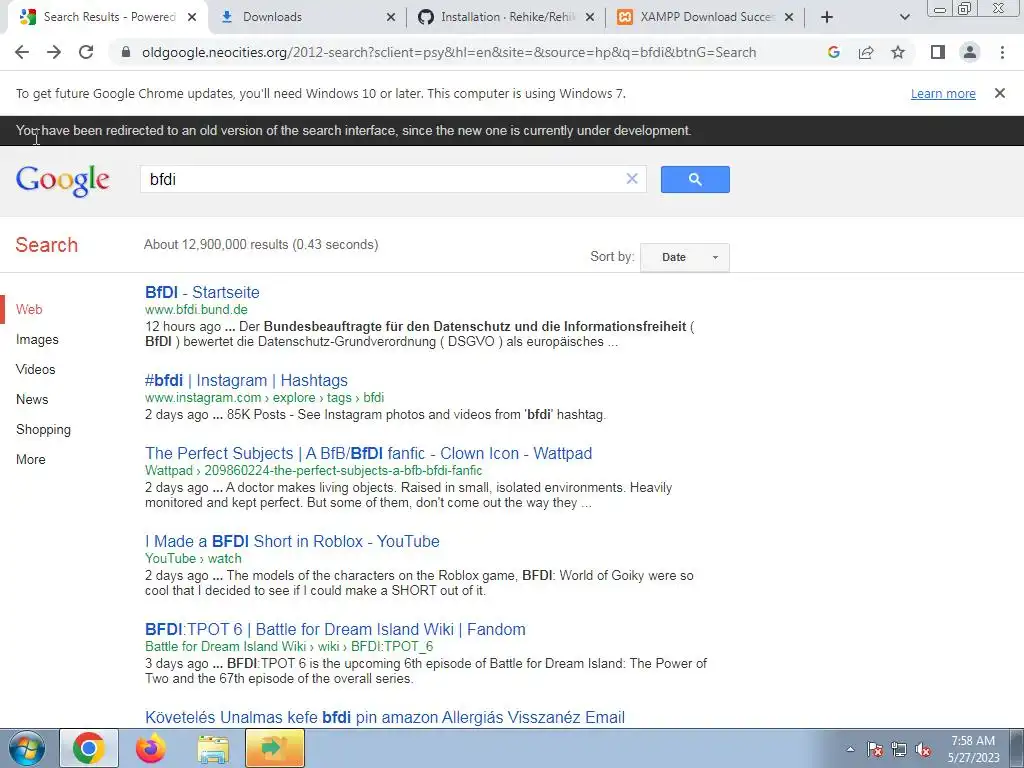Switch to the XAMPP Download Success tab
Image resolution: width=1024 pixels, height=768 pixels.
pos(705,17)
